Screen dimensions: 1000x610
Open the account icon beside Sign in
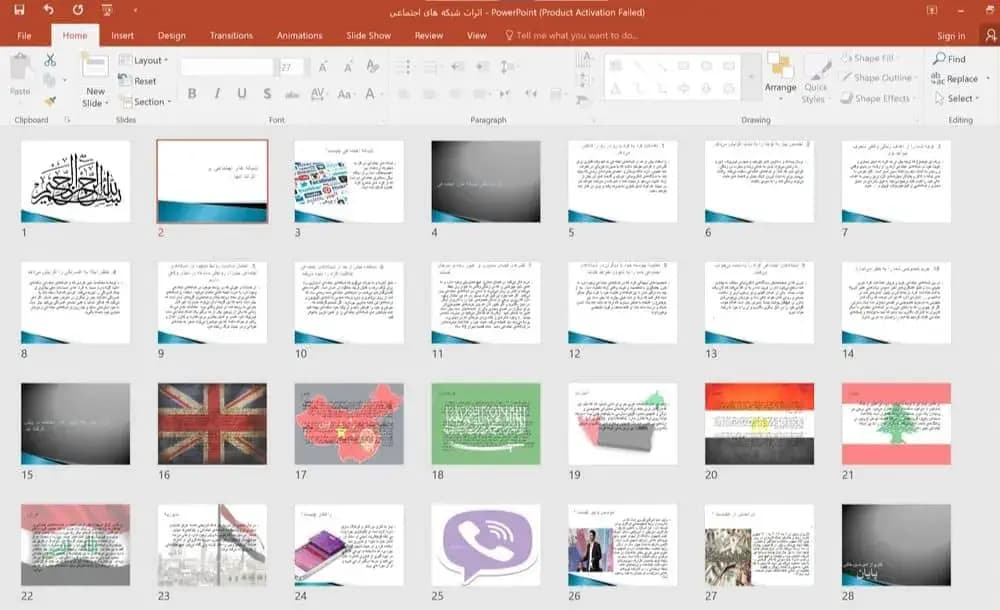990,35
